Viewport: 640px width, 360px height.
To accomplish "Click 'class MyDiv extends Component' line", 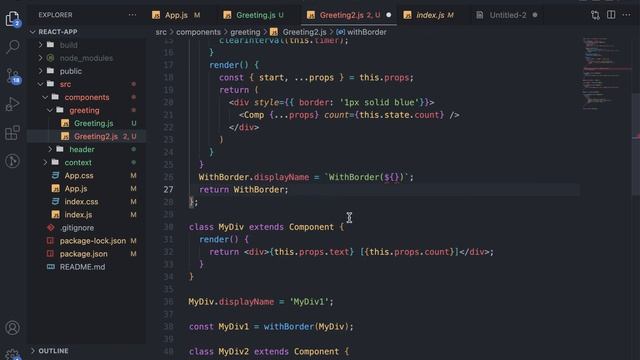I will click(267, 227).
